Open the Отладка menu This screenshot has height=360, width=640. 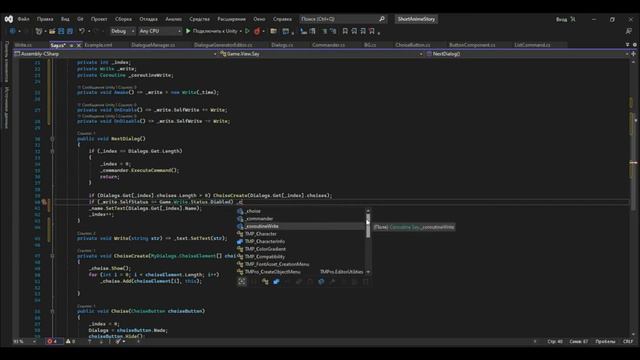pyautogui.click(x=148, y=19)
